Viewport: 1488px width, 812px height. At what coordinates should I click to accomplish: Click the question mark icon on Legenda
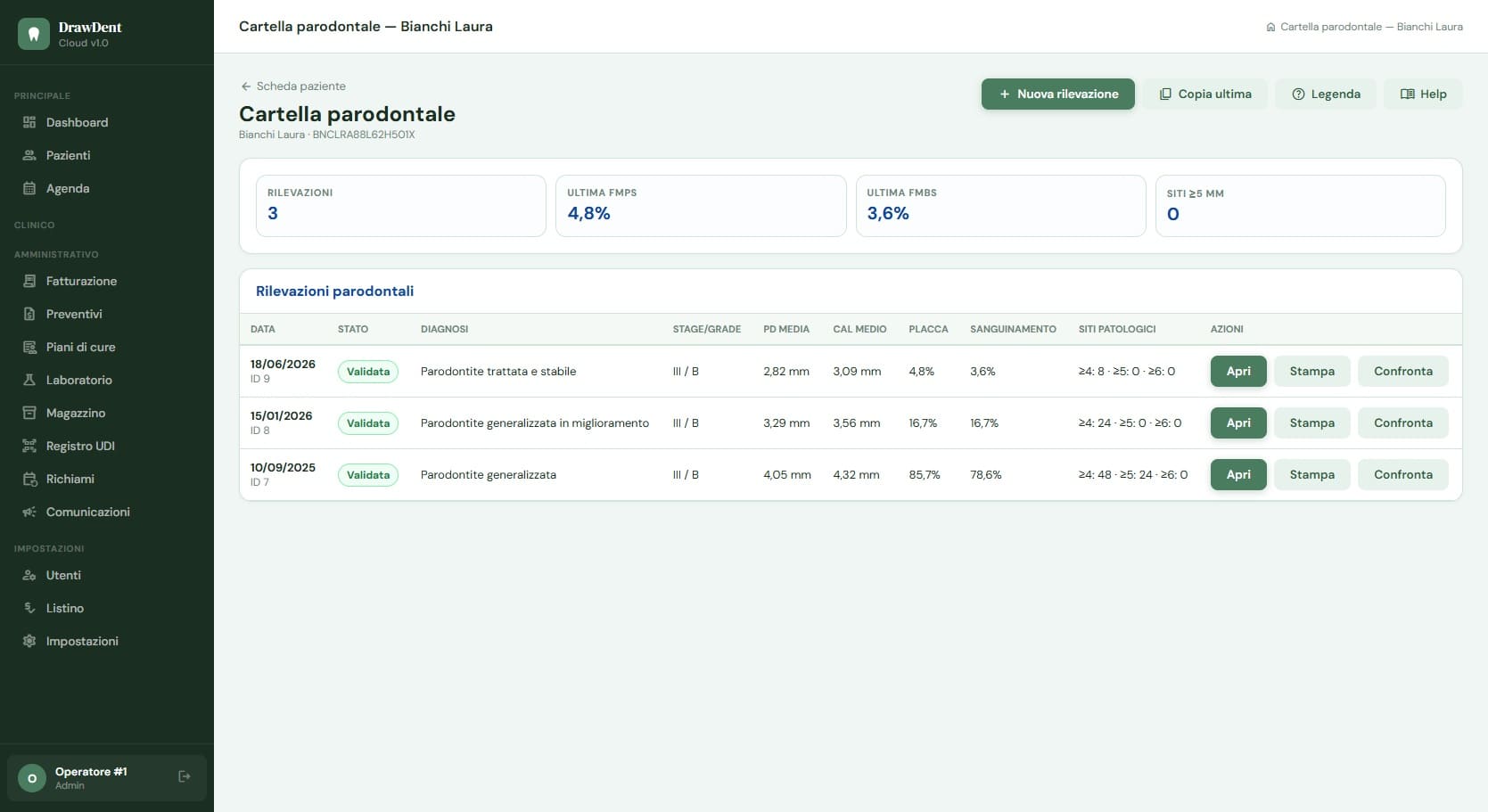[1298, 94]
